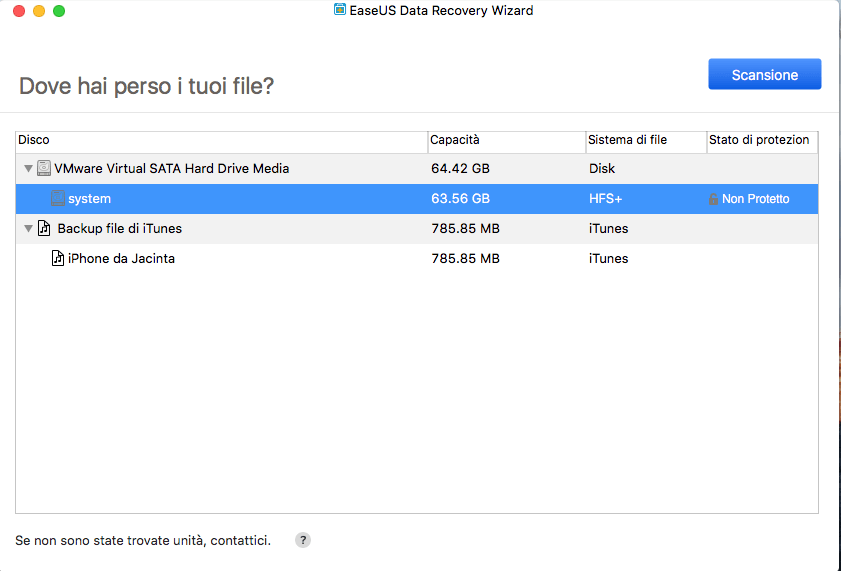The height and width of the screenshot is (571, 841).
Task: Click the EaseUS app icon in title bar
Action: tap(340, 10)
